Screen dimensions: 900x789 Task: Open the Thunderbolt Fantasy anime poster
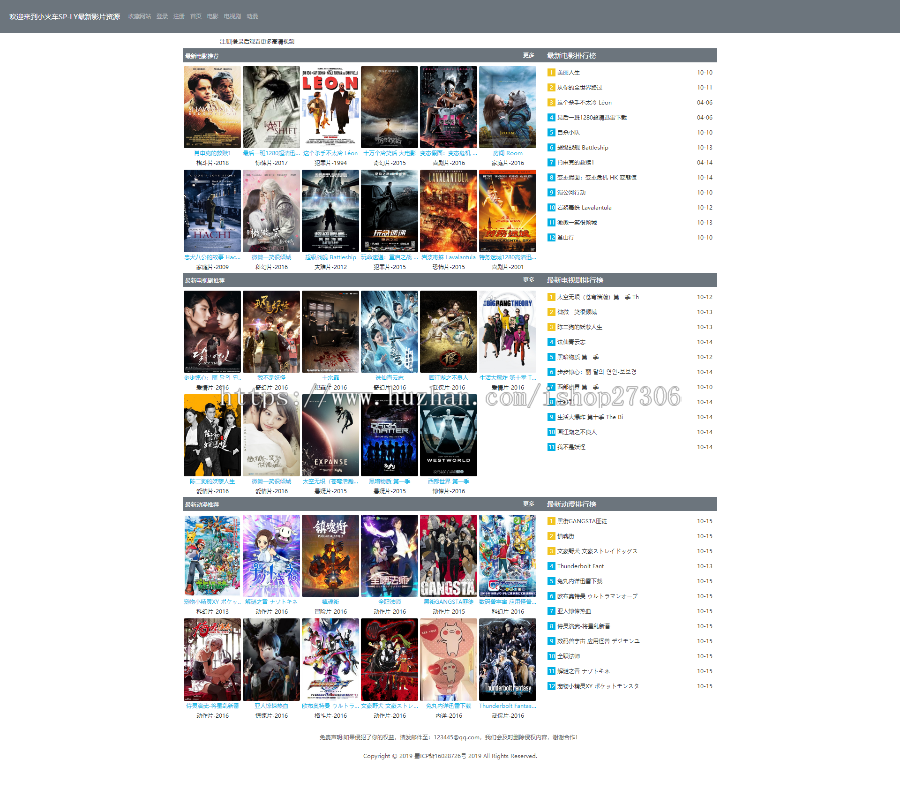tap(507, 659)
